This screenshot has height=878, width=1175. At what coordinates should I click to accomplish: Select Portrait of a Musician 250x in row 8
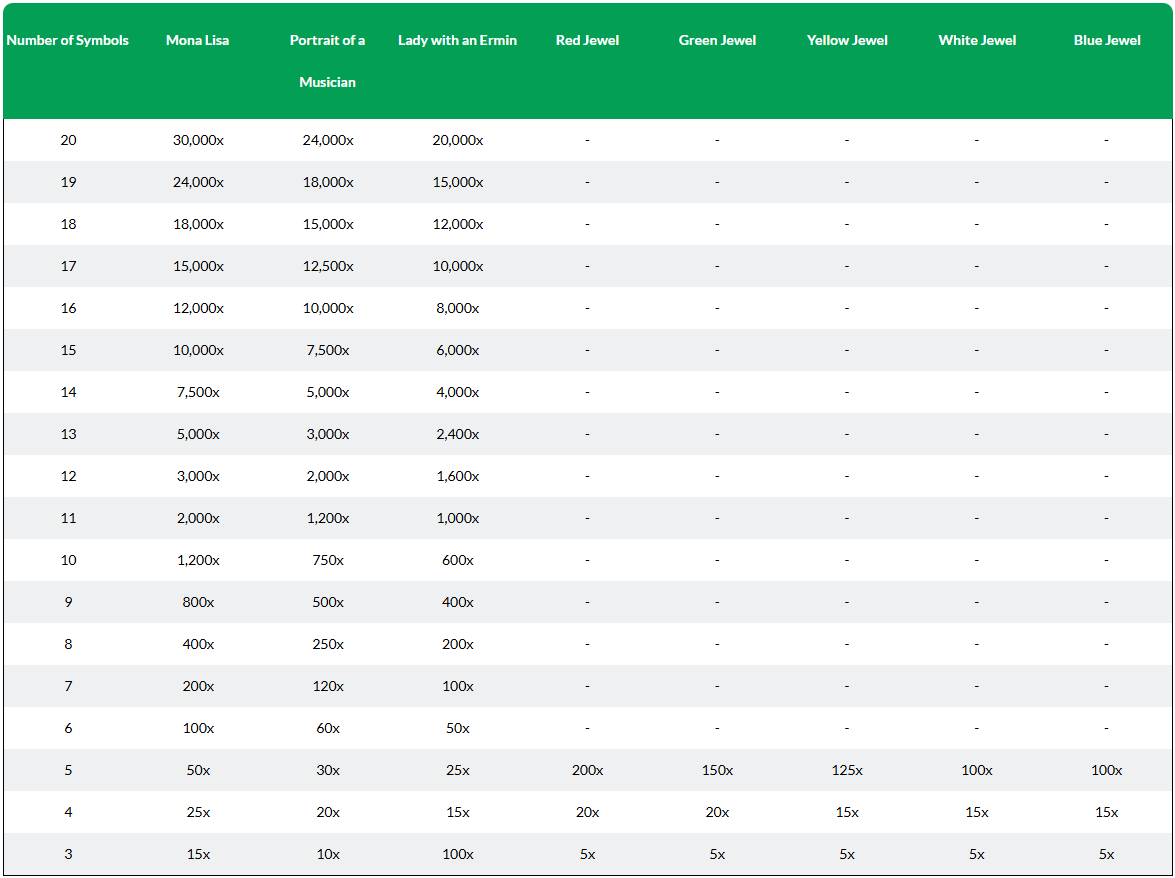(327, 644)
